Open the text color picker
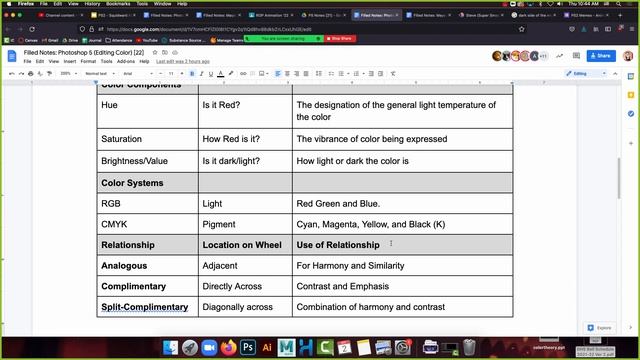640x360 pixels. tap(221, 73)
